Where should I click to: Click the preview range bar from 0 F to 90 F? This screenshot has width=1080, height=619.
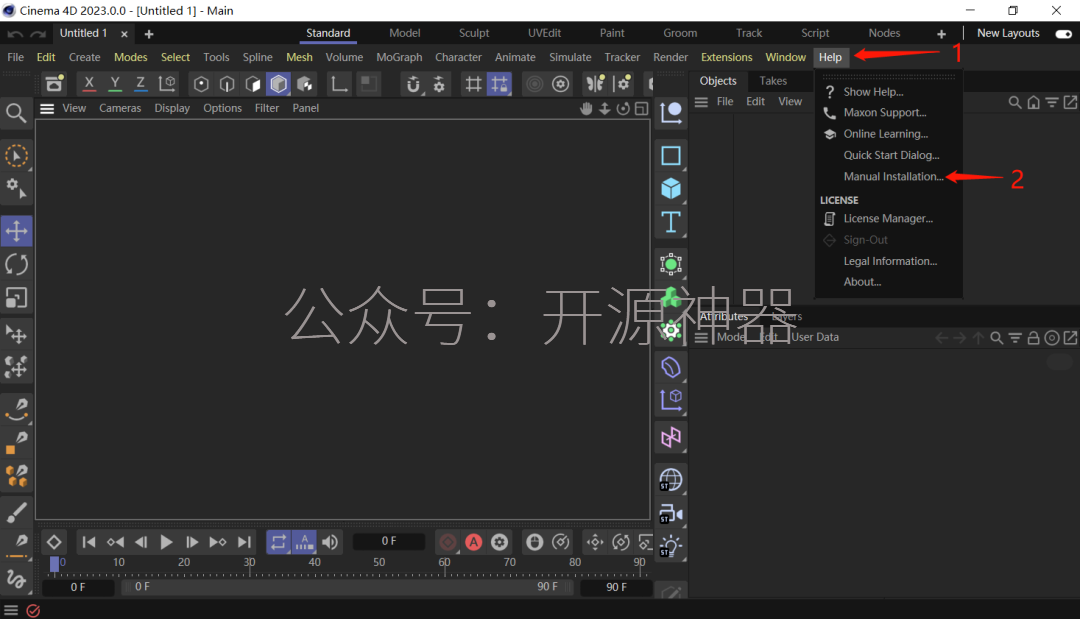coord(346,587)
